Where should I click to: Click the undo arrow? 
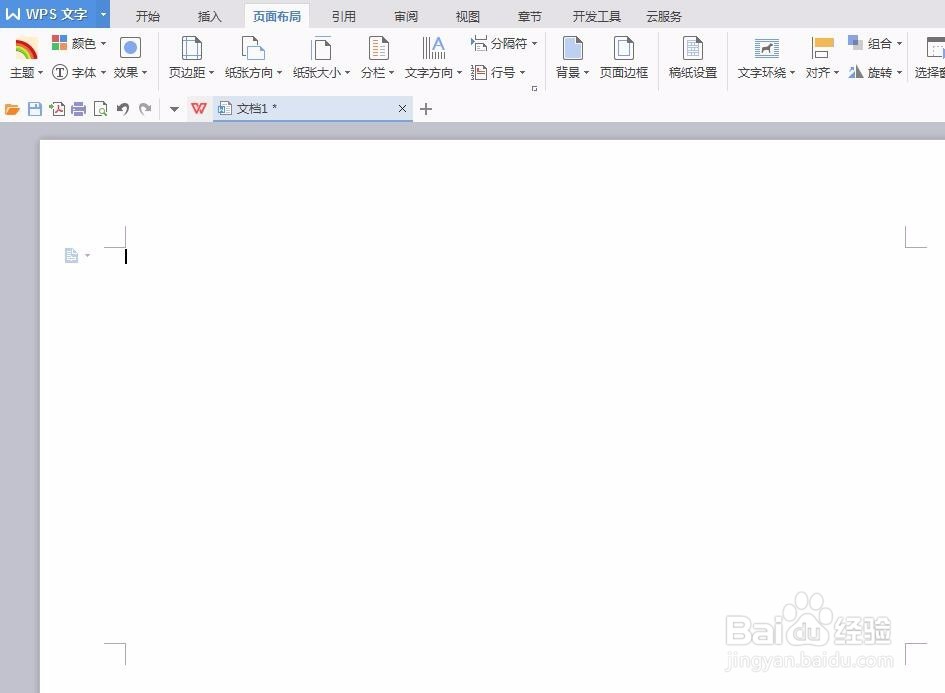pos(123,109)
